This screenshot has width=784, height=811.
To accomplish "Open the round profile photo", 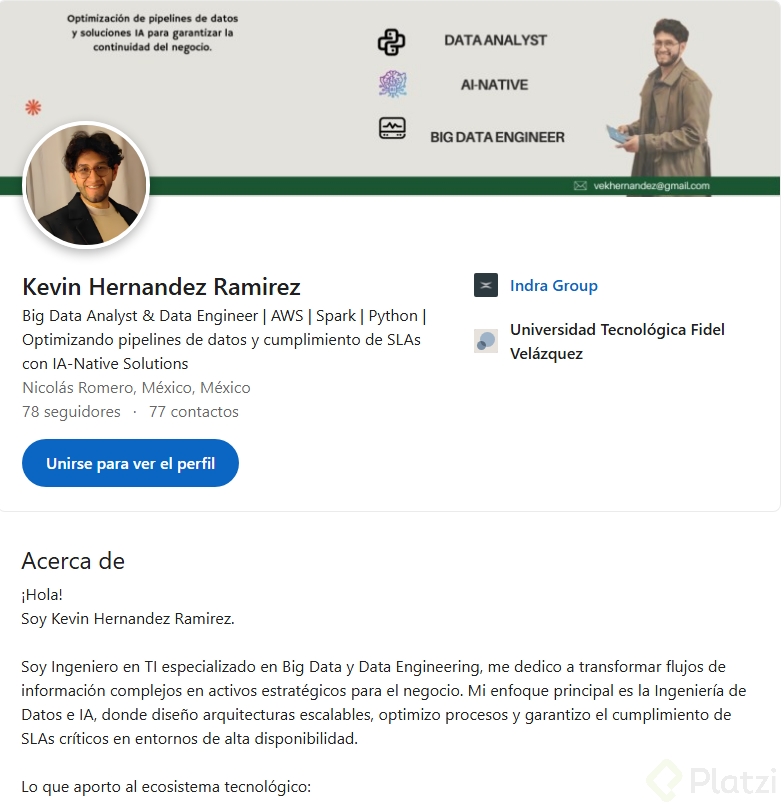I will 86,185.
